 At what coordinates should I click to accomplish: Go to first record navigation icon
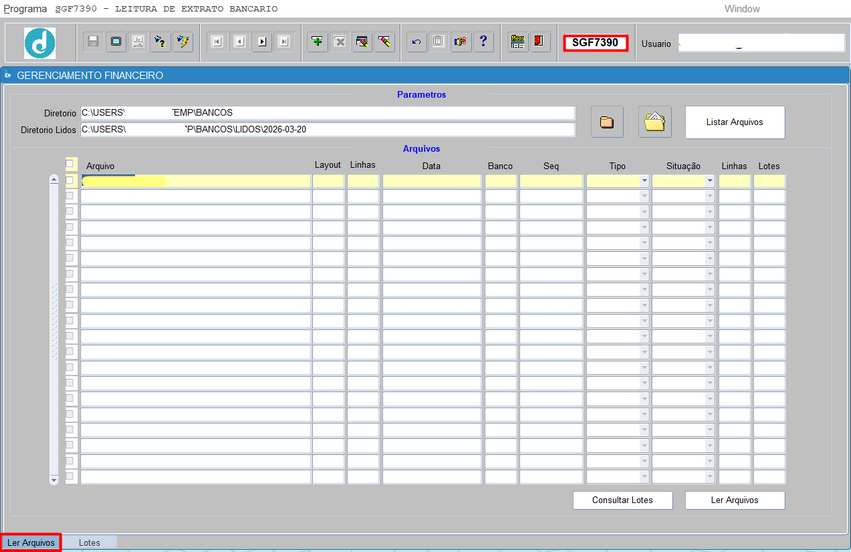coord(217,42)
